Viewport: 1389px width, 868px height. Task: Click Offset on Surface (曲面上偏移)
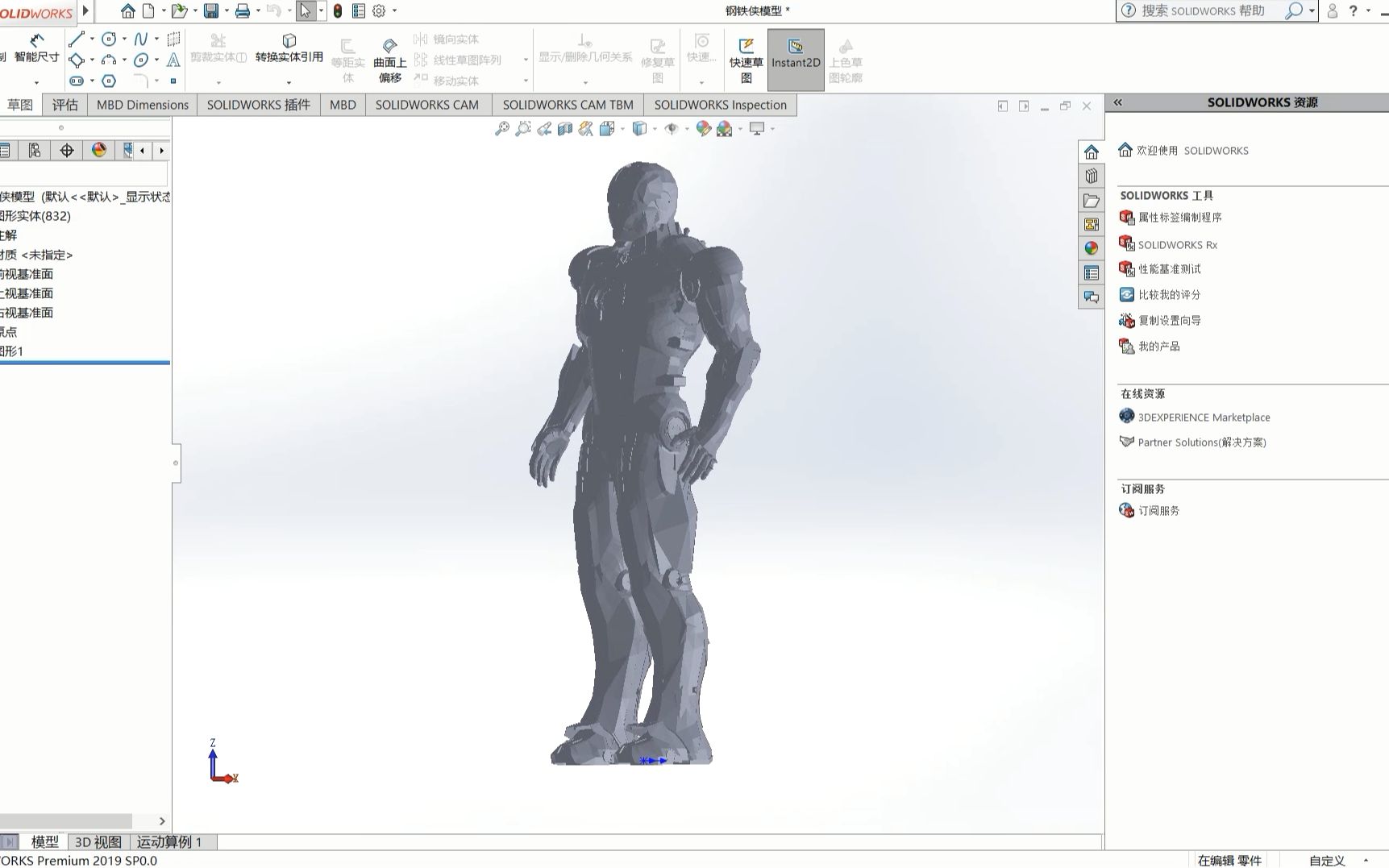[390, 60]
